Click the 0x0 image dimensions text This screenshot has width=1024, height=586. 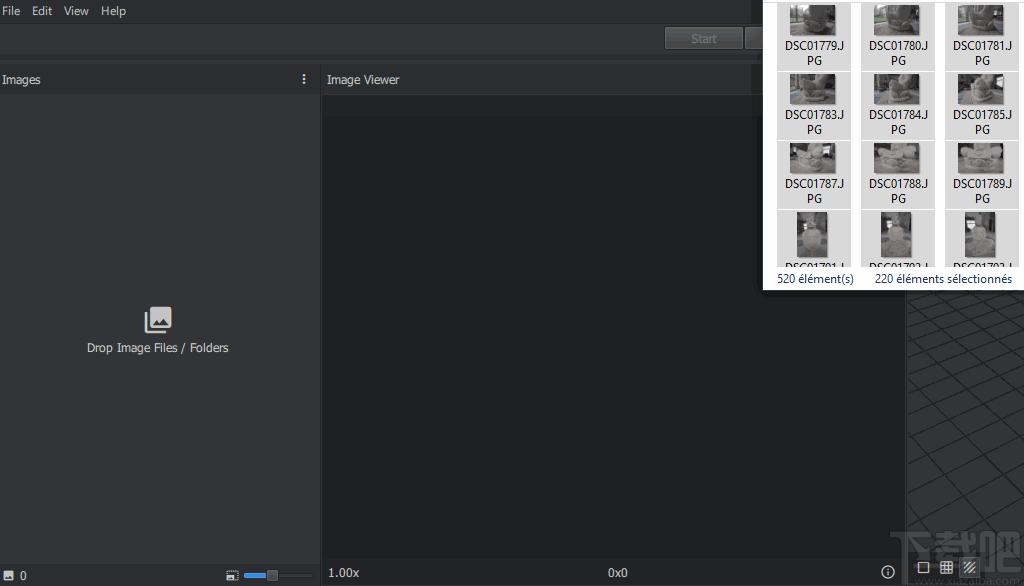(x=617, y=573)
